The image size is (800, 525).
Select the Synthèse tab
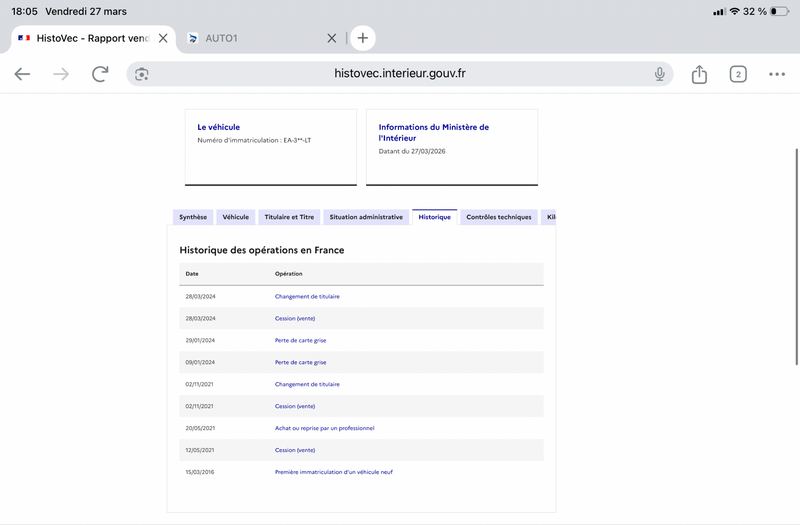pyautogui.click(x=192, y=217)
